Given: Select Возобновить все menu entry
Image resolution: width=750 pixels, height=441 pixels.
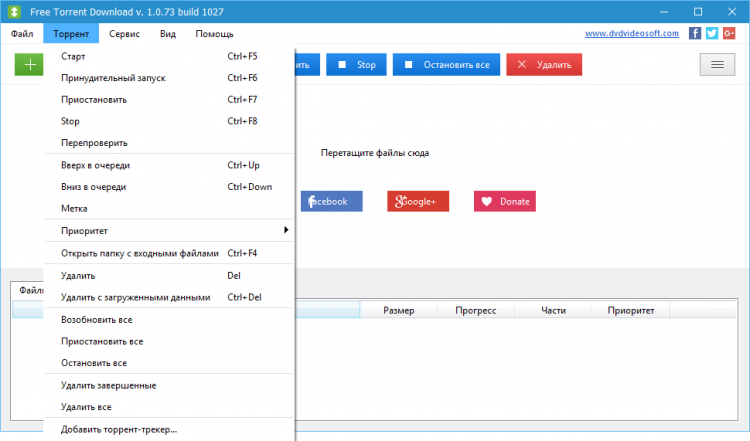Looking at the screenshot, I should click(169, 320).
